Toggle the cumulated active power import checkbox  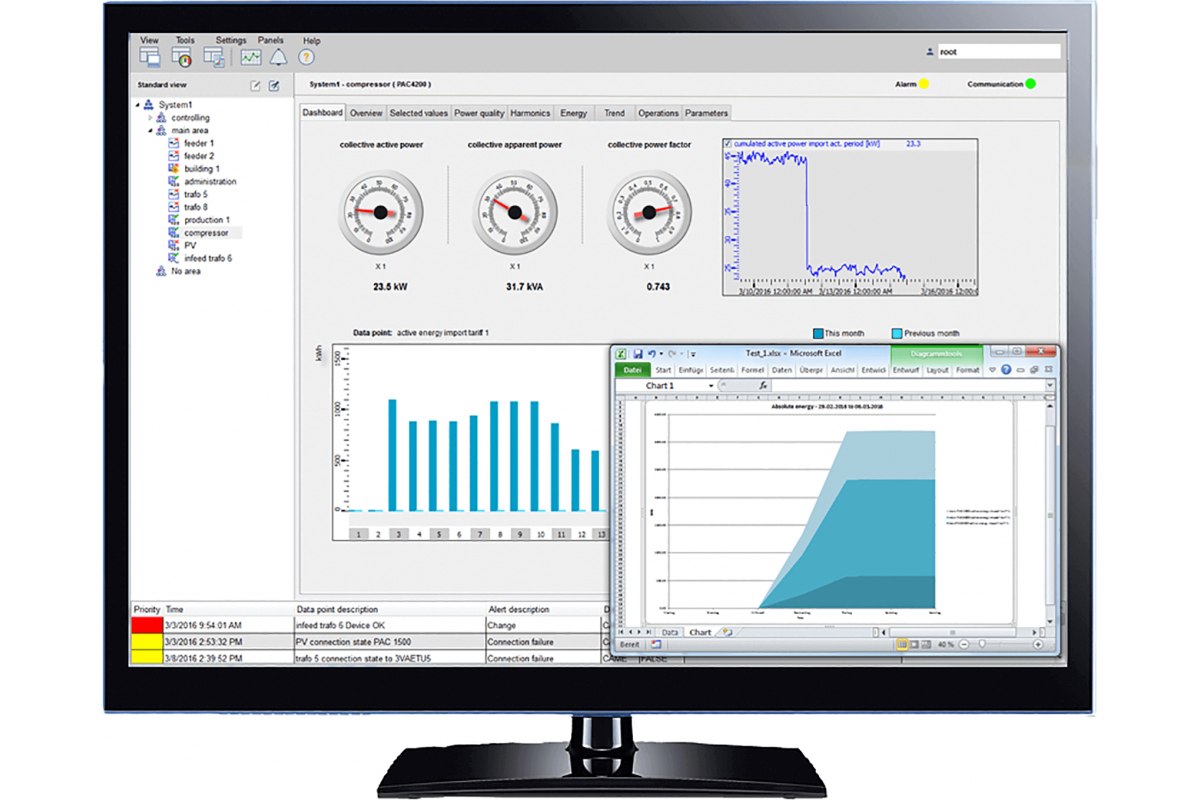(727, 144)
